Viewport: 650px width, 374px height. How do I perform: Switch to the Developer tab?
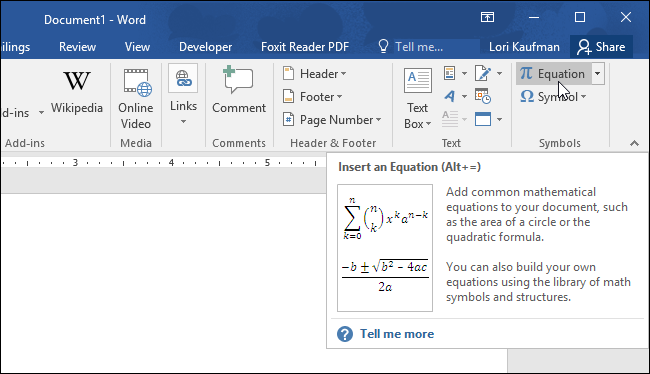tap(205, 46)
